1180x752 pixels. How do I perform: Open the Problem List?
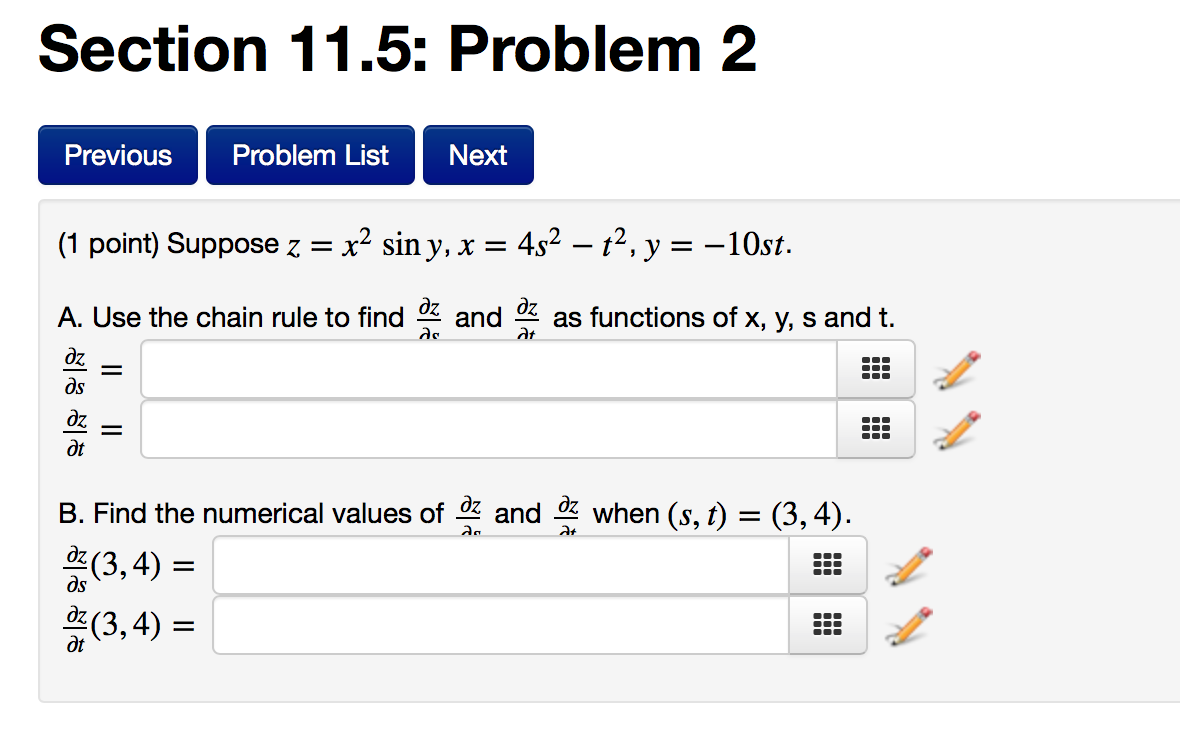pos(309,154)
